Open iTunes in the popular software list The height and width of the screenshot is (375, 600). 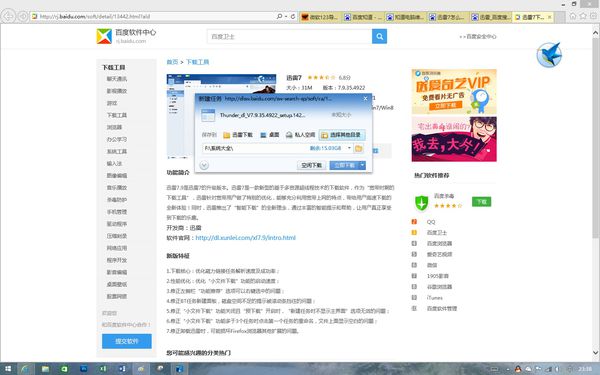click(434, 297)
